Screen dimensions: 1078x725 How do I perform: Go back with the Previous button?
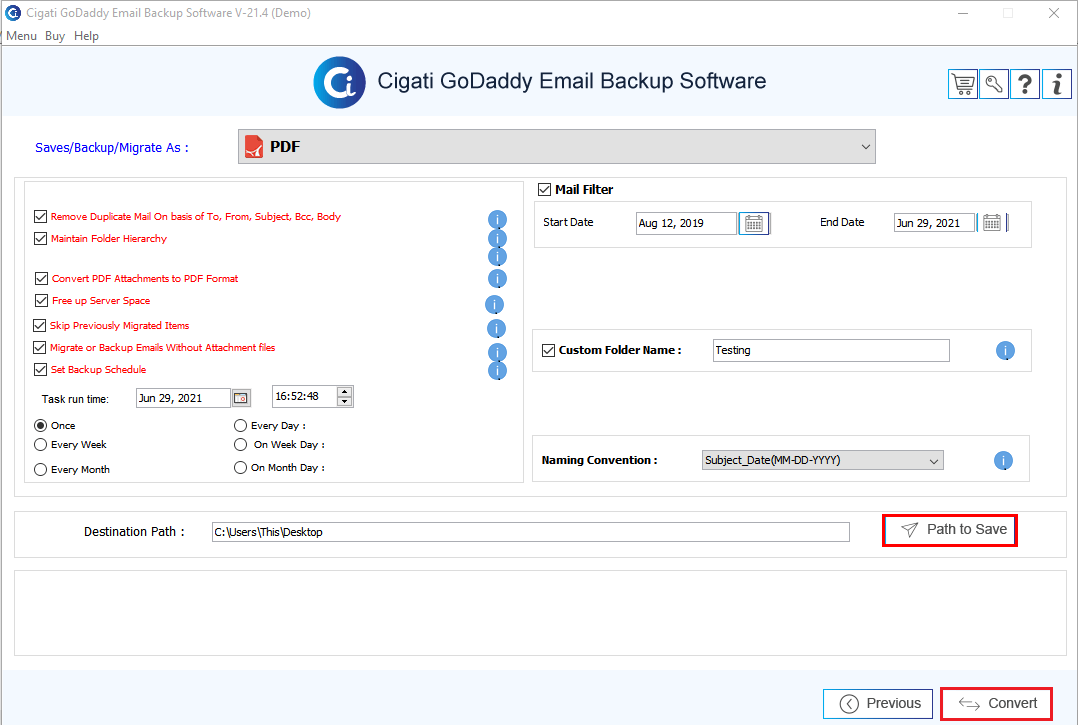click(x=878, y=704)
